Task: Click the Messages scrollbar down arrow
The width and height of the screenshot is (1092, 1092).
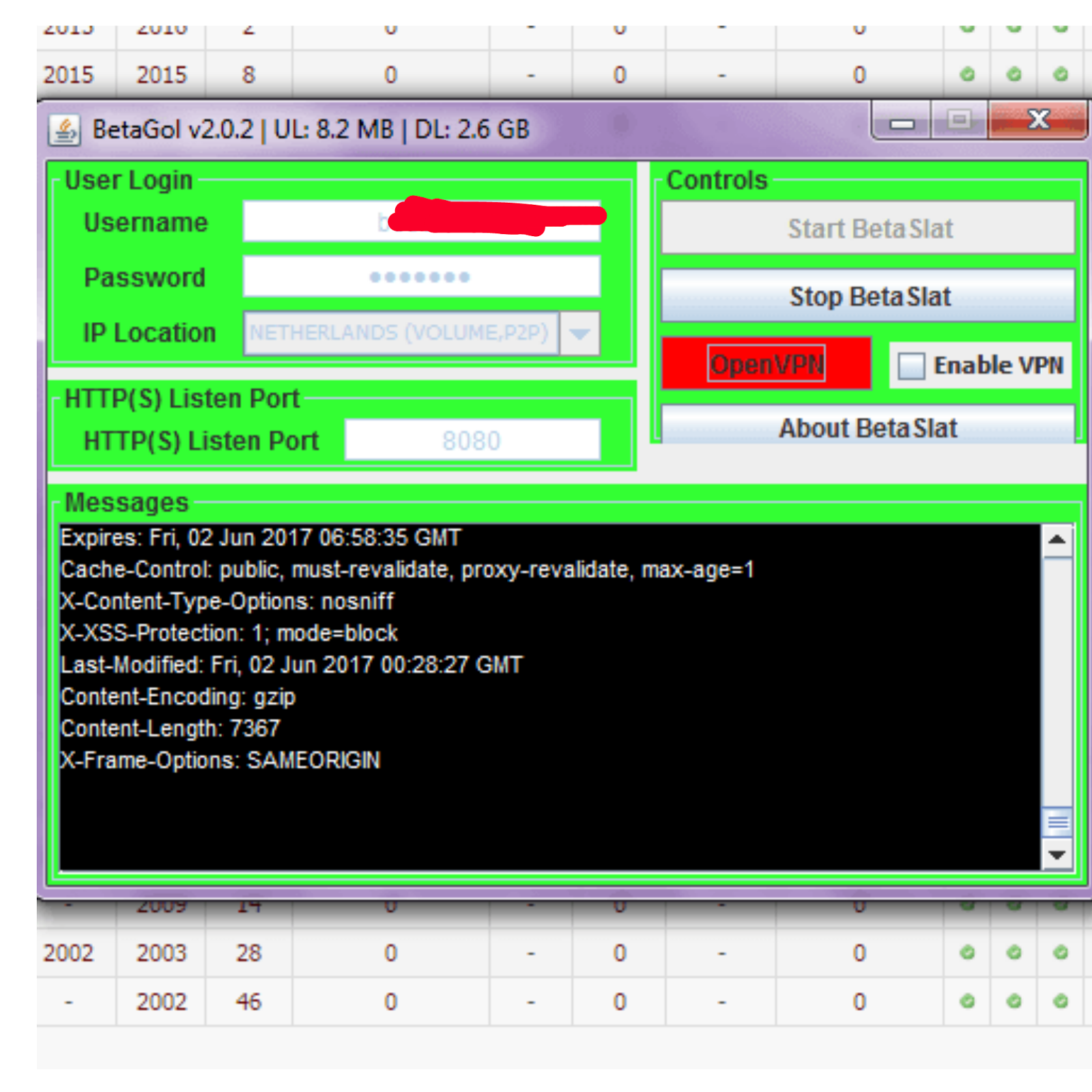Action: coord(1057,854)
